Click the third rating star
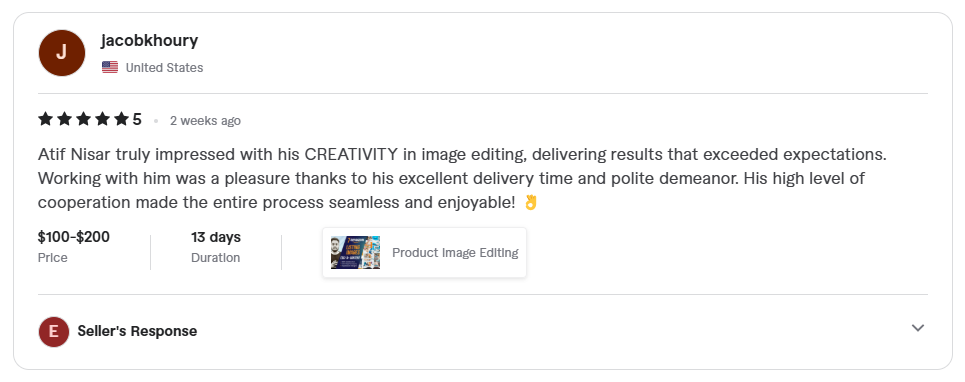The height and width of the screenshot is (382, 965). click(x=84, y=119)
